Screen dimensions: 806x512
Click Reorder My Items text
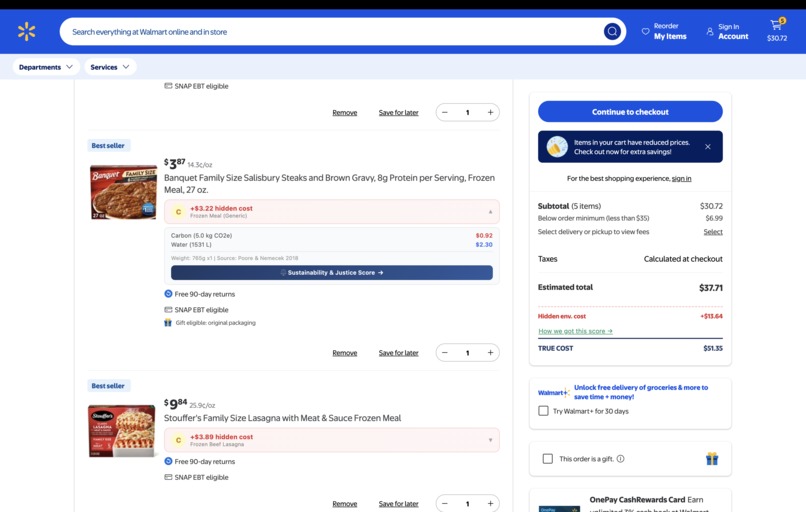tap(670, 31)
